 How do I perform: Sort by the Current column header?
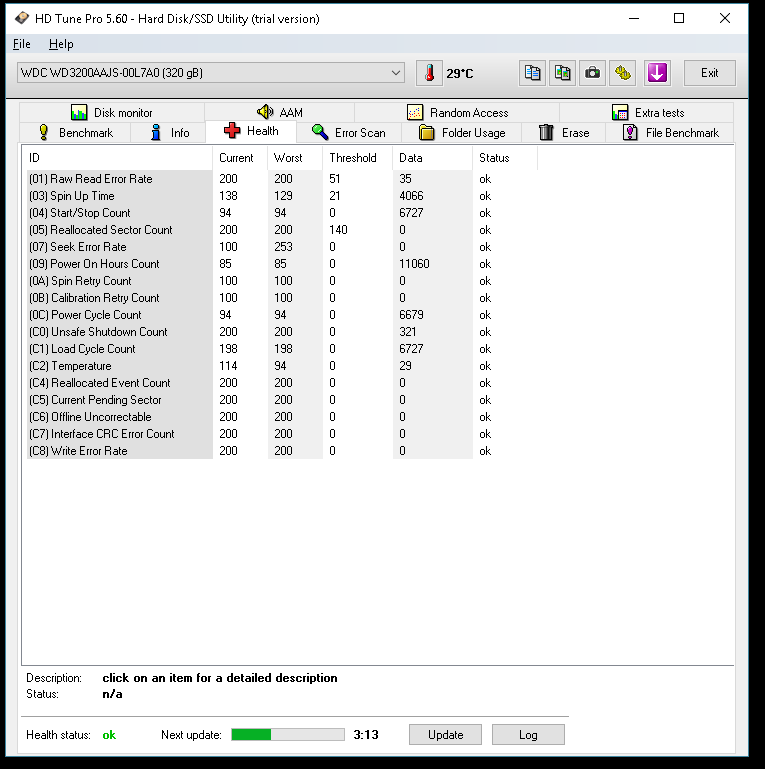click(x=240, y=158)
